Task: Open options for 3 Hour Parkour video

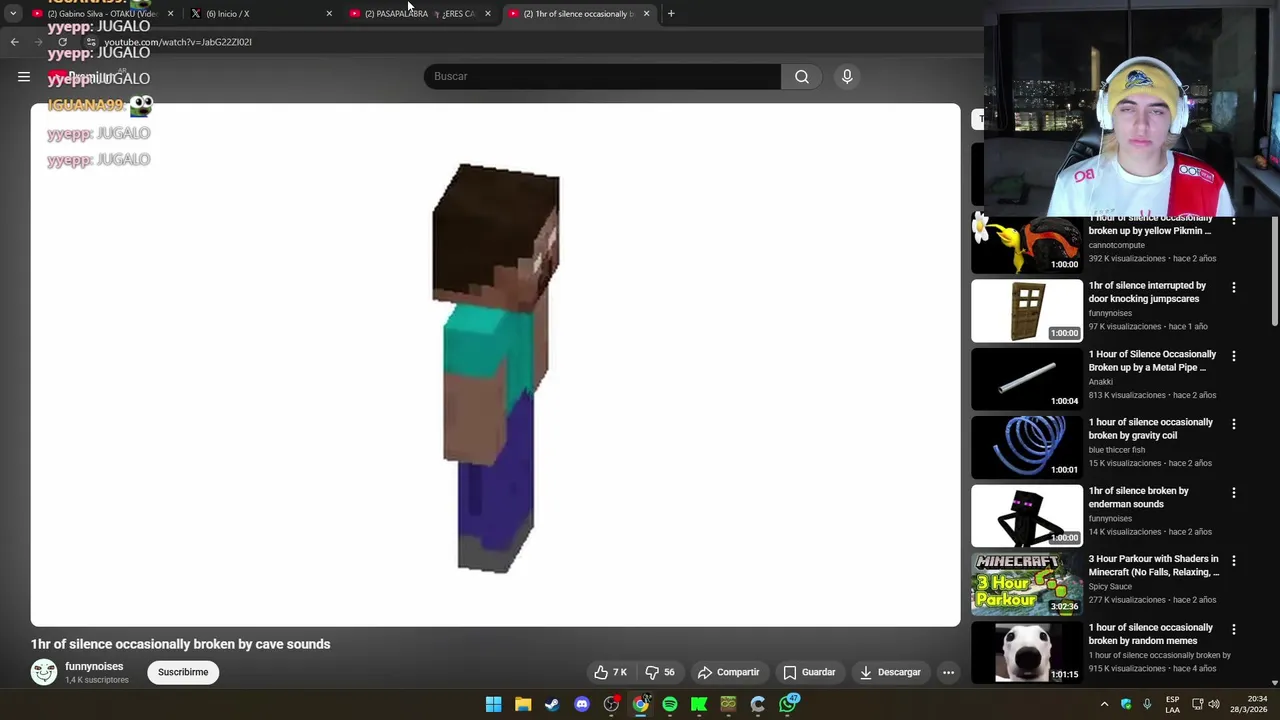Action: click(x=1233, y=561)
